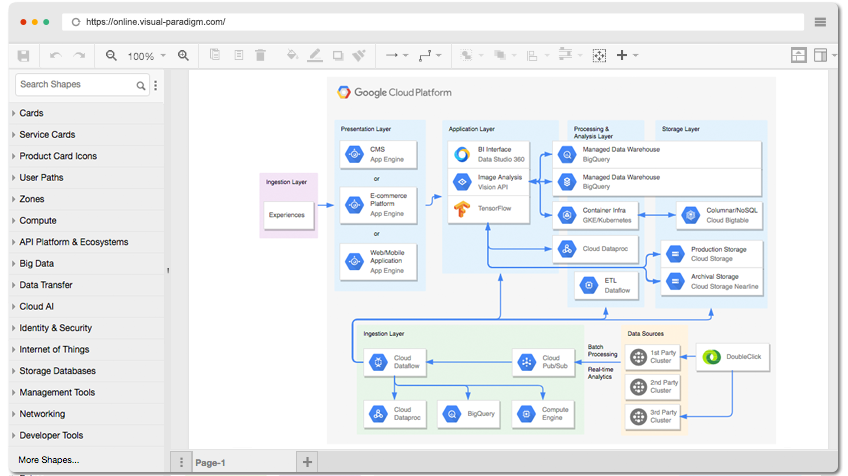Select the Columnar/NoSQL Cloud Bigtable shape
Screen dimensions: 848x476
pos(719,215)
